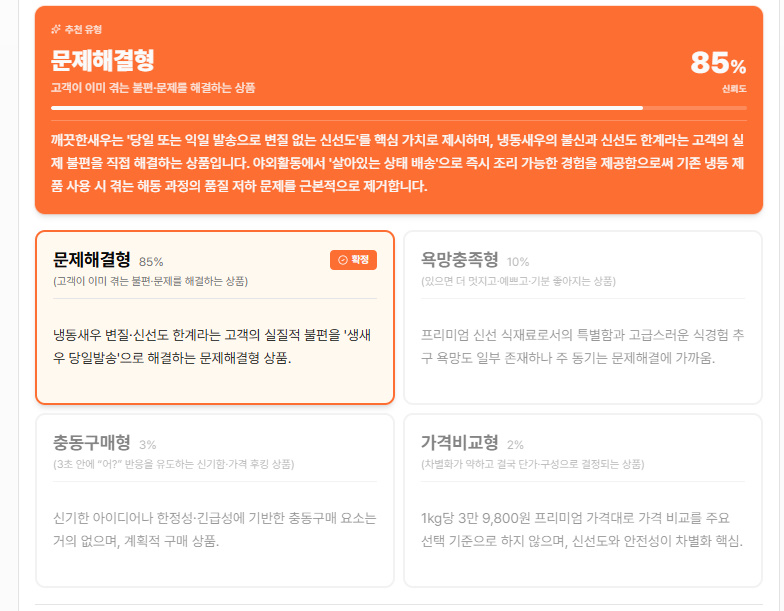Click the 2% value beside 가격비교형

coord(516,445)
